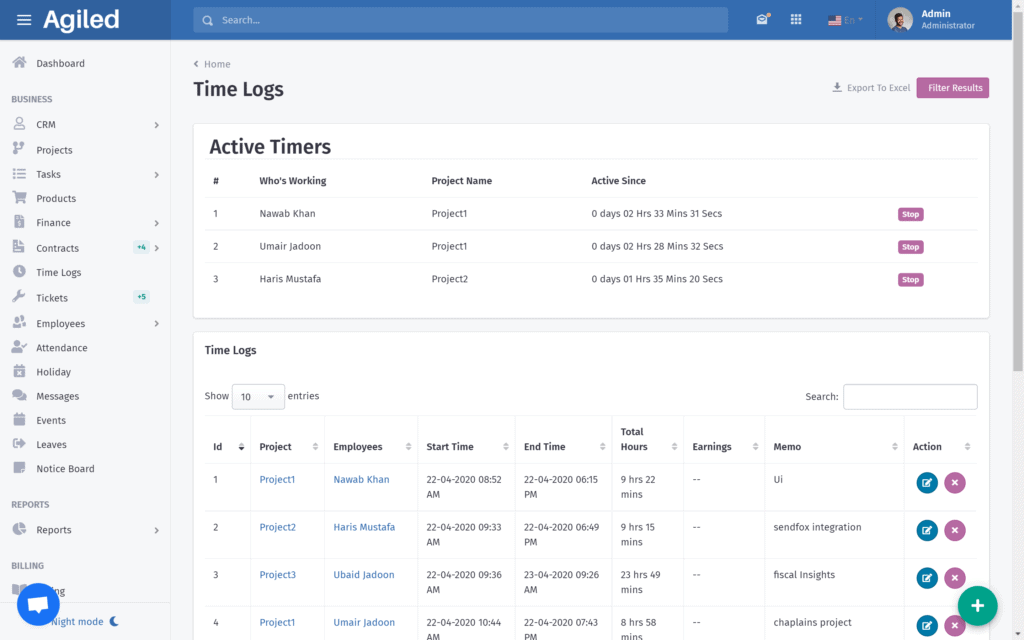The height and width of the screenshot is (640, 1024).
Task: Stop Nawab Khan's active timer
Action: coord(910,214)
